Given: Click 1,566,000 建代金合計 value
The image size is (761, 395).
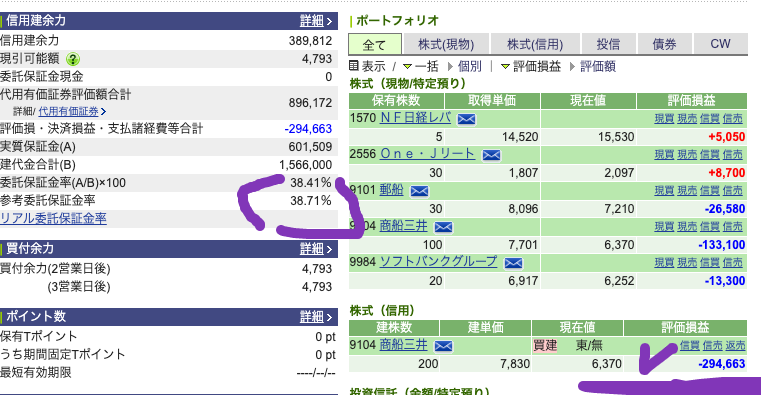Looking at the screenshot, I should 306,165.
